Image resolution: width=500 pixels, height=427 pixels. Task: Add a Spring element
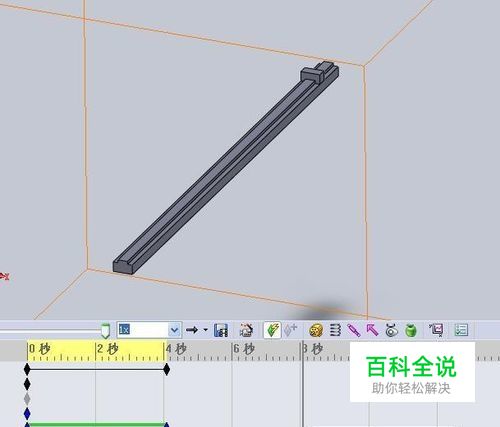coord(335,330)
